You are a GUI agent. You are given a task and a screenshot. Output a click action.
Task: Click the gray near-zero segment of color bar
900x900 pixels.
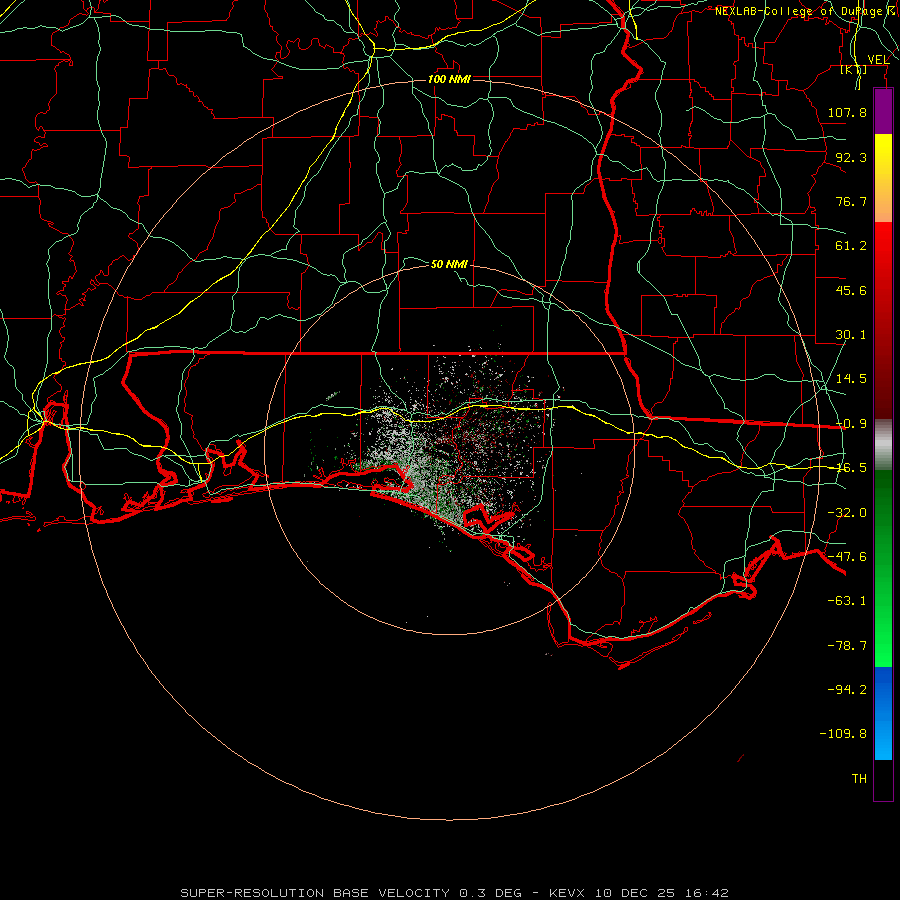pos(883,445)
